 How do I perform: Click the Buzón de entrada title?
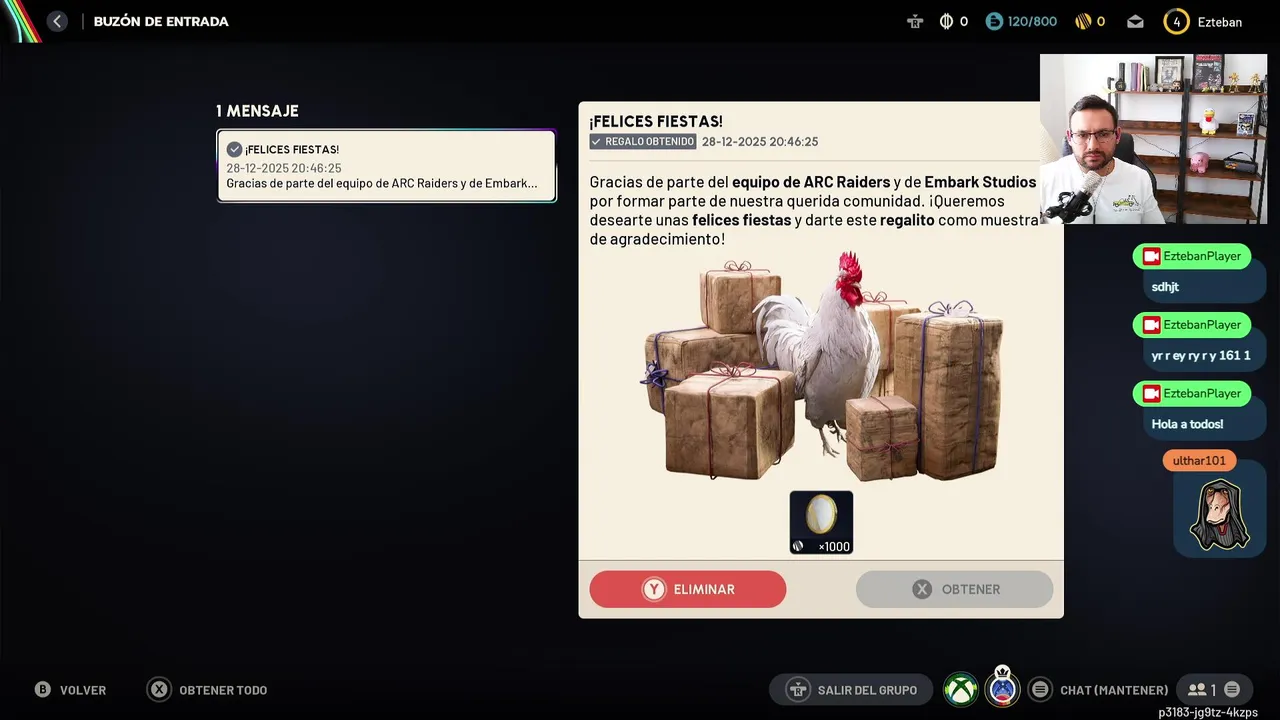(x=161, y=21)
